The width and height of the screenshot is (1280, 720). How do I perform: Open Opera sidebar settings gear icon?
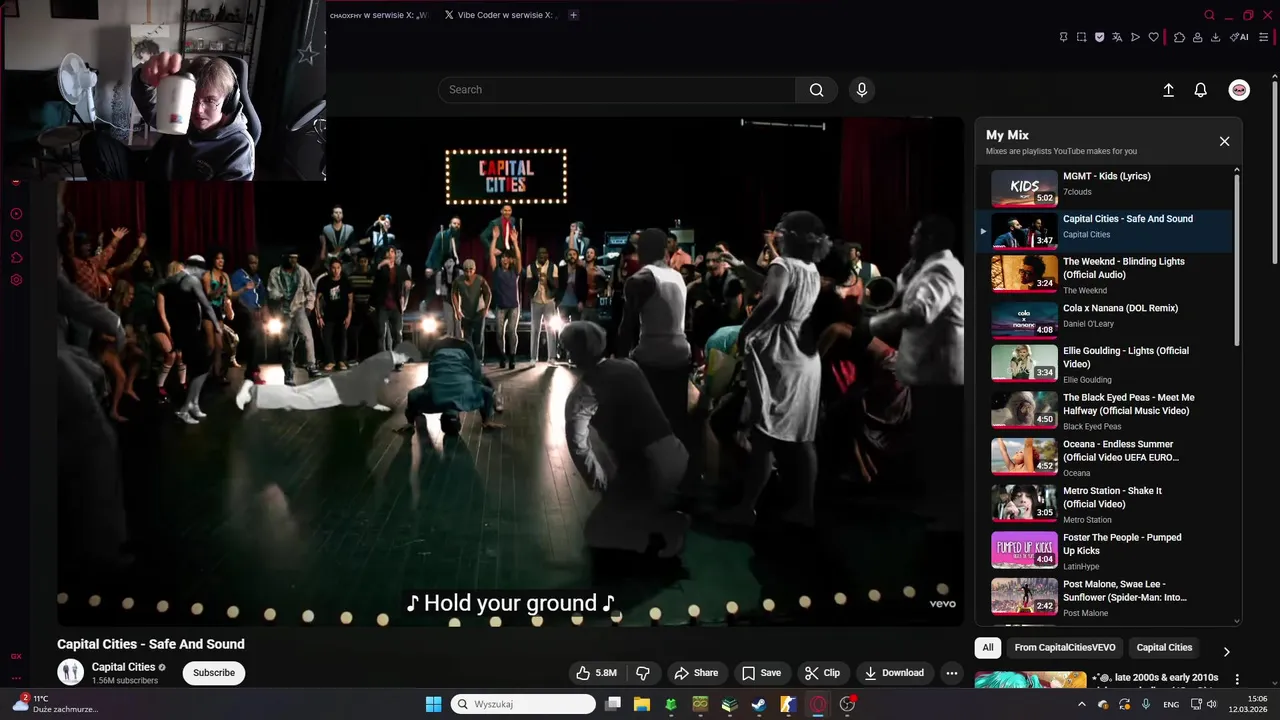pos(16,280)
